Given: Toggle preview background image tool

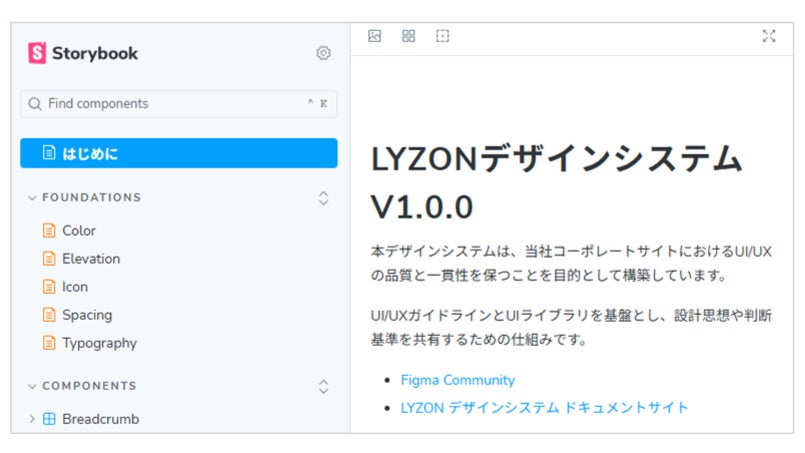Looking at the screenshot, I should (x=375, y=36).
